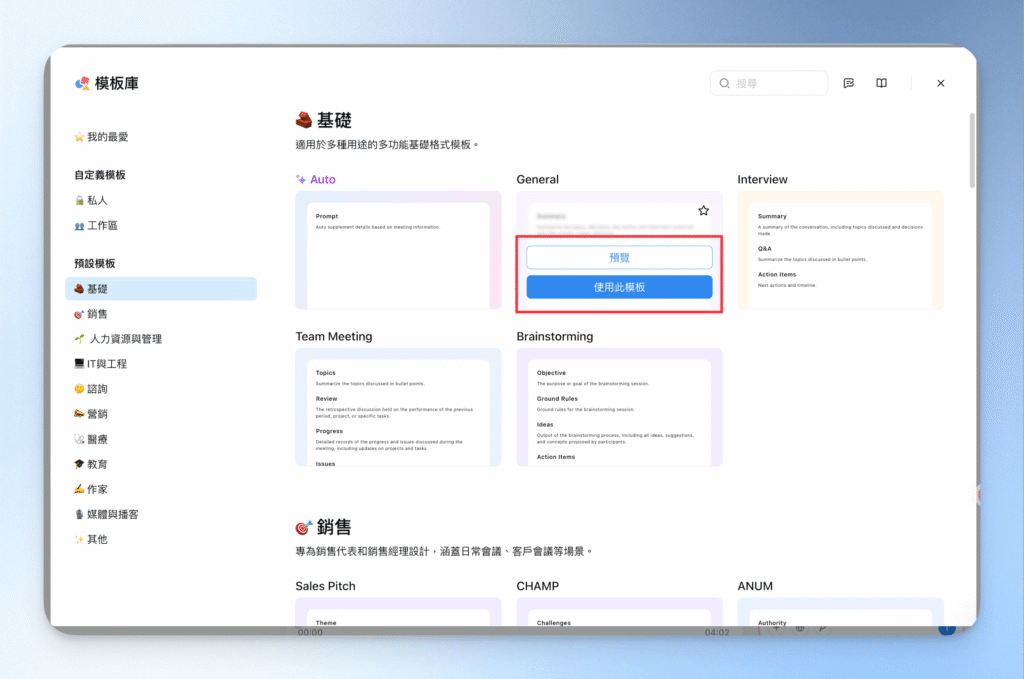Favorite the General template with star icon

coord(703,210)
